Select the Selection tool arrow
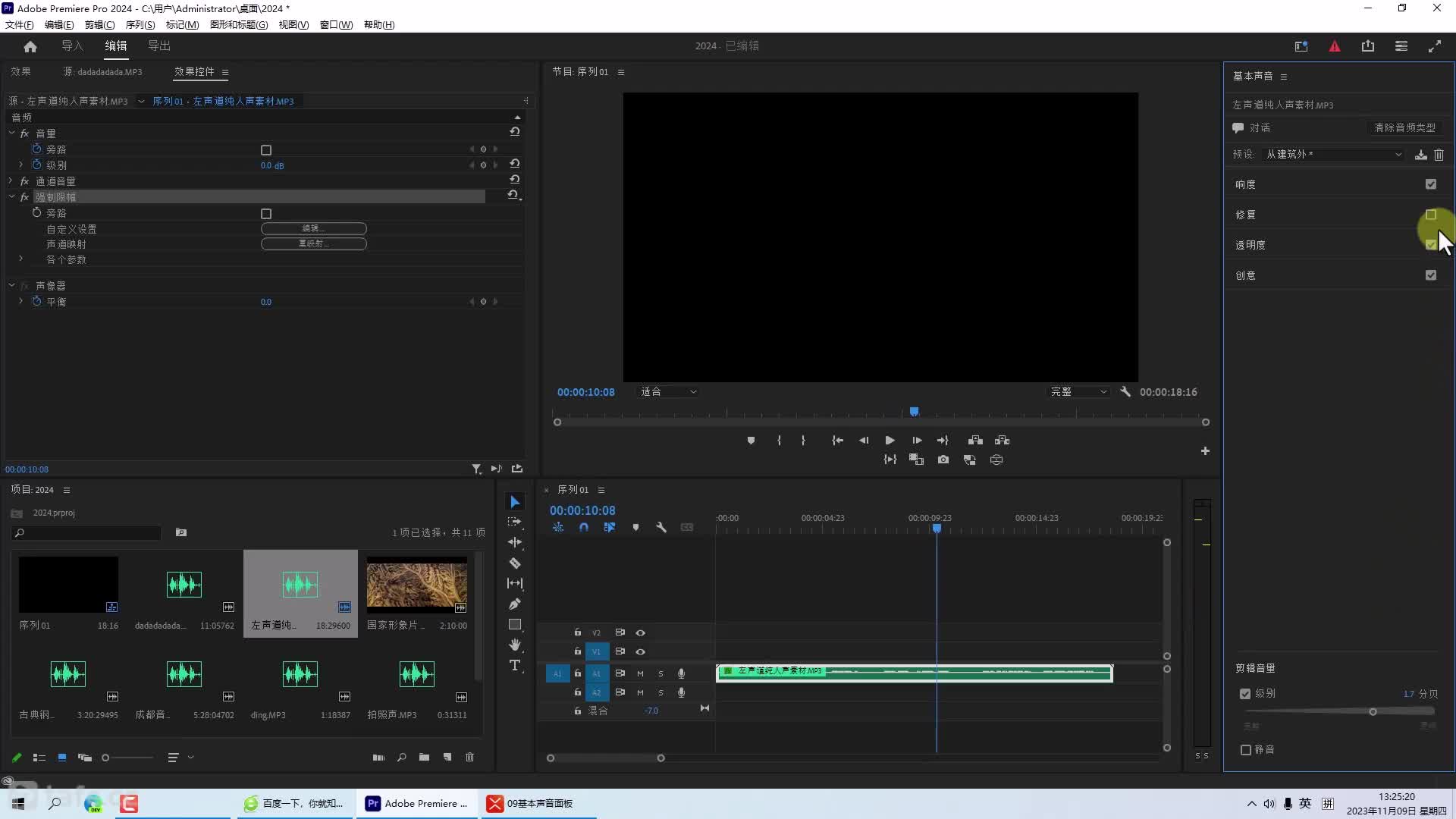Image resolution: width=1456 pixels, height=819 pixels. pyautogui.click(x=515, y=502)
